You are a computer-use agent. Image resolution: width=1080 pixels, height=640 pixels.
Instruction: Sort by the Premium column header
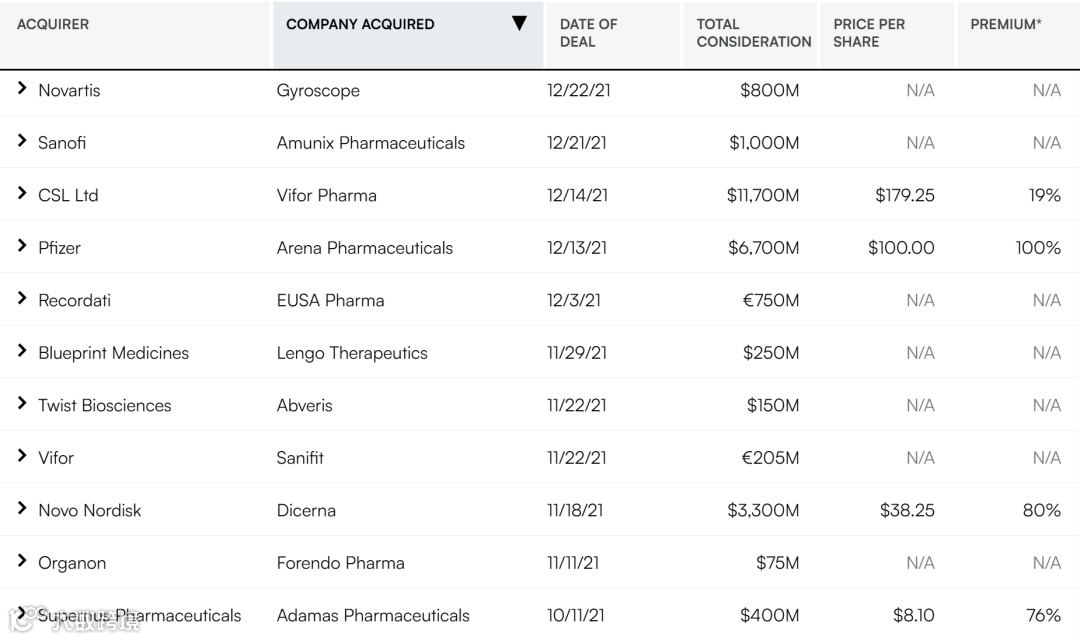point(1005,24)
